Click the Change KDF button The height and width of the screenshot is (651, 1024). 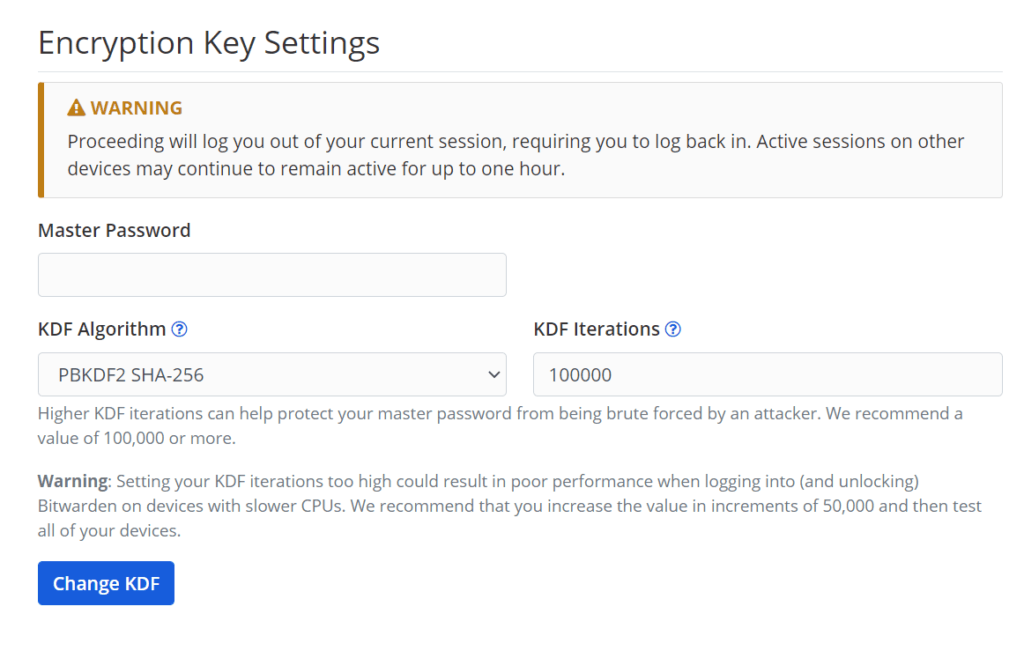pyautogui.click(x=106, y=583)
